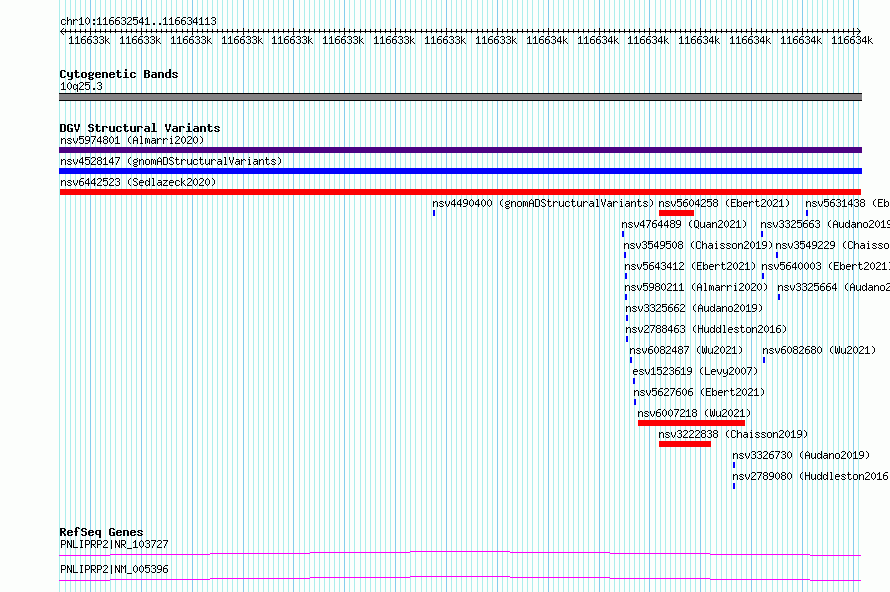Open nsv4764489 (Quan2021) label
The width and height of the screenshot is (890, 592).
[684, 224]
